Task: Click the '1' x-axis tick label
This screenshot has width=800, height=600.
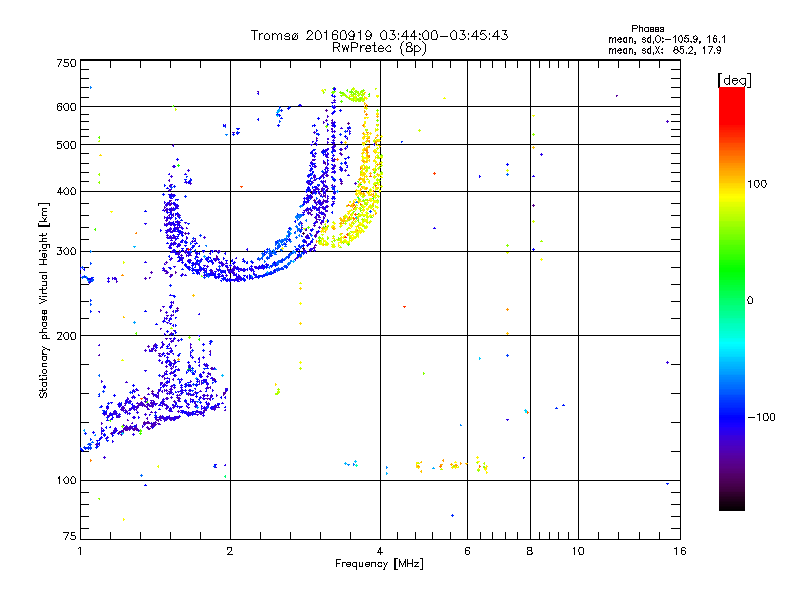Action: pyautogui.click(x=80, y=551)
